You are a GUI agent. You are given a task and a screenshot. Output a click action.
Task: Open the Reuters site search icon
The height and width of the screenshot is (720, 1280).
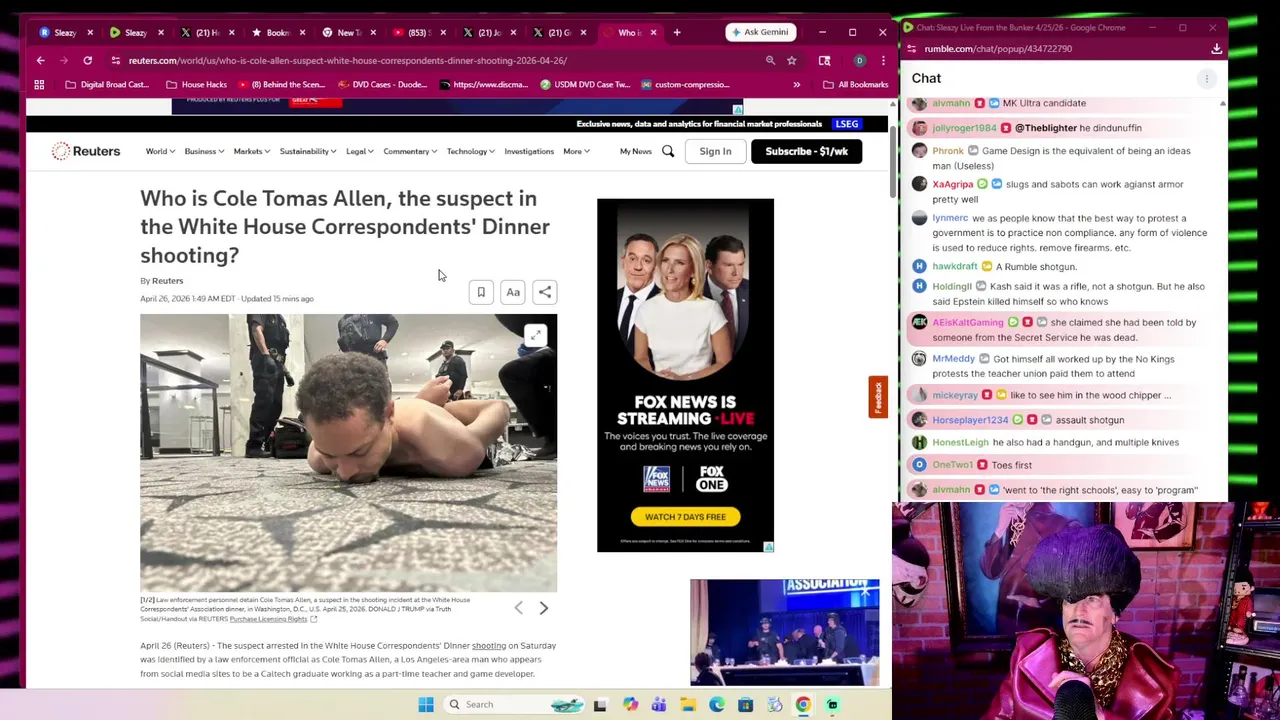point(668,151)
